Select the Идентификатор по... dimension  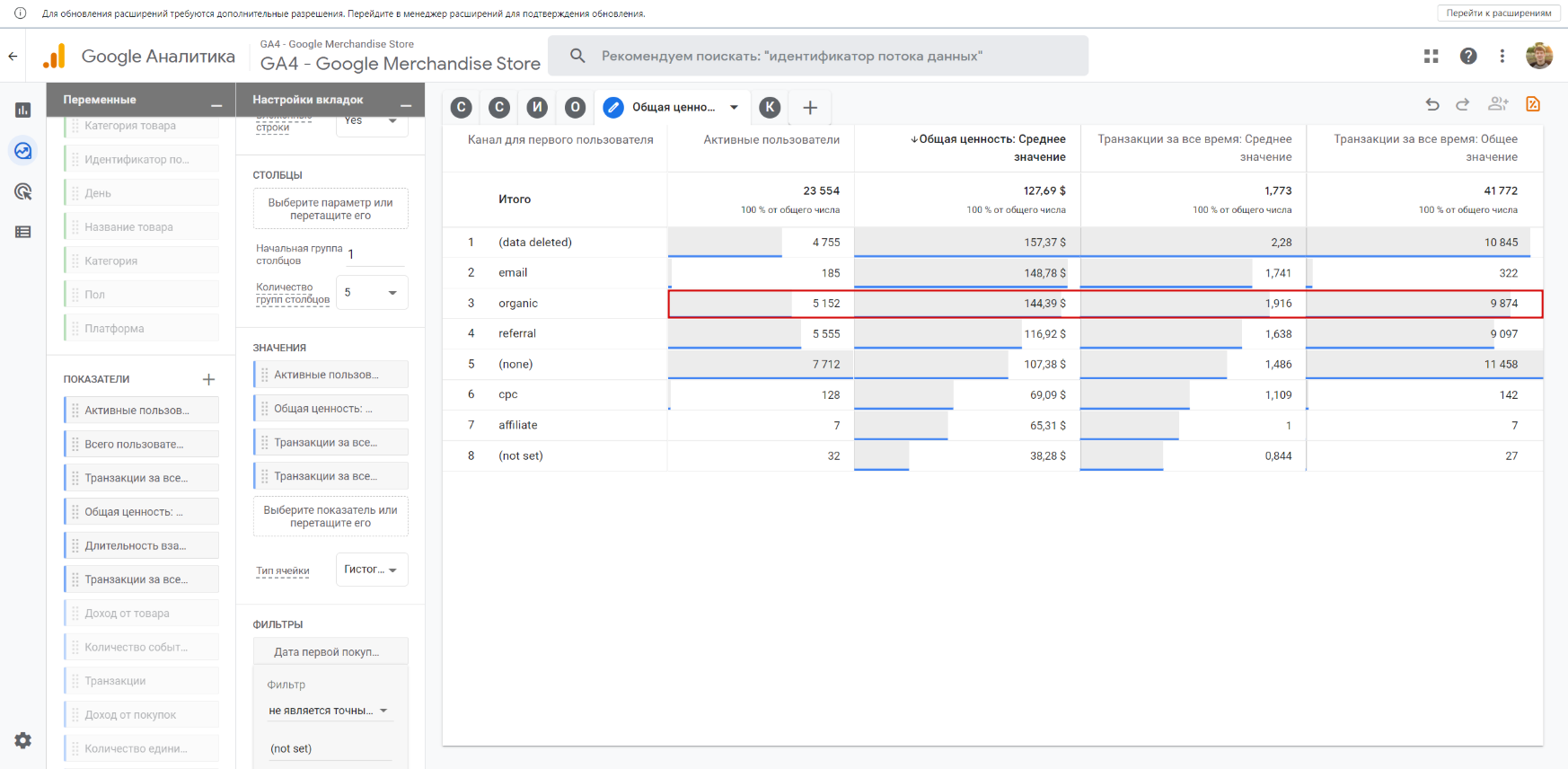[142, 160]
